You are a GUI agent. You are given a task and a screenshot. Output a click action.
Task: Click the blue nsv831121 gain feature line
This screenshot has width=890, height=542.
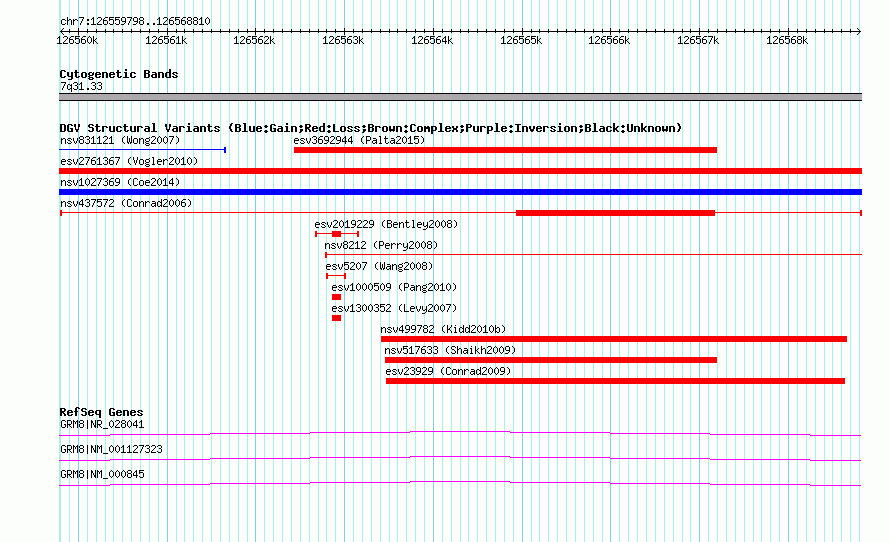[142, 150]
